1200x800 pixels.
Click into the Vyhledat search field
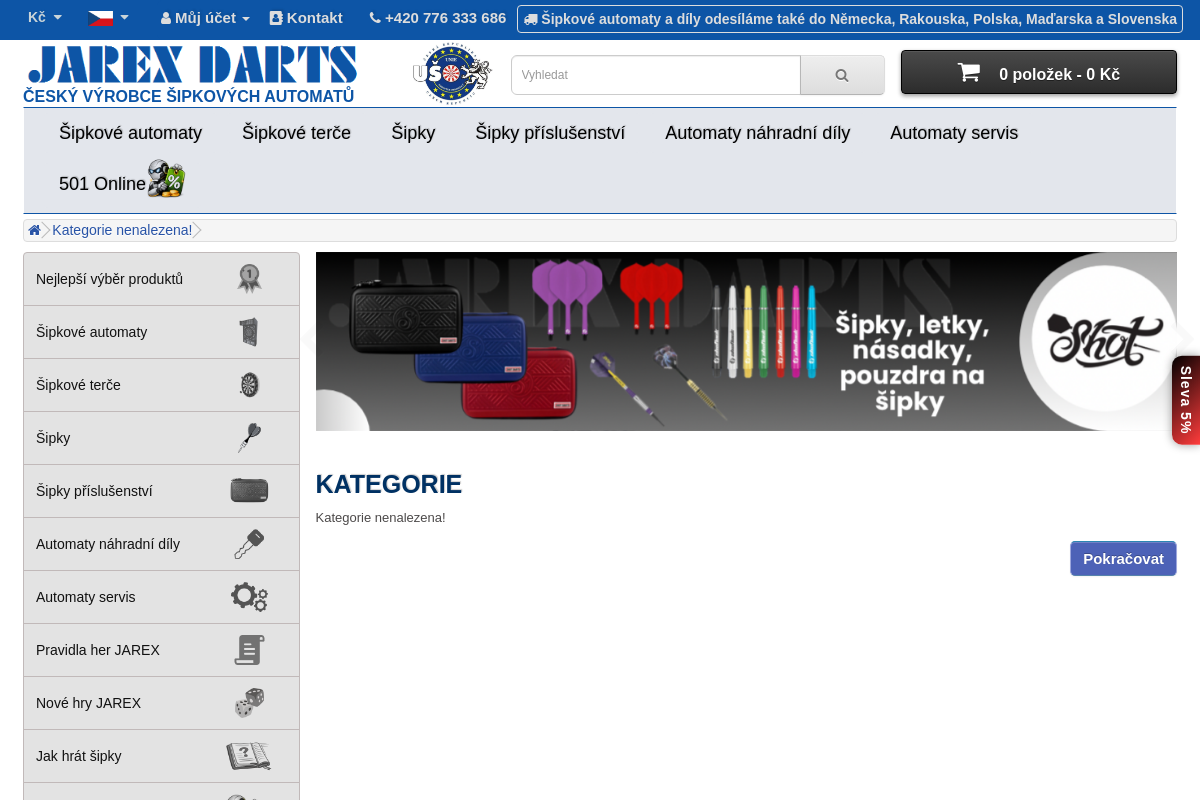pos(655,75)
